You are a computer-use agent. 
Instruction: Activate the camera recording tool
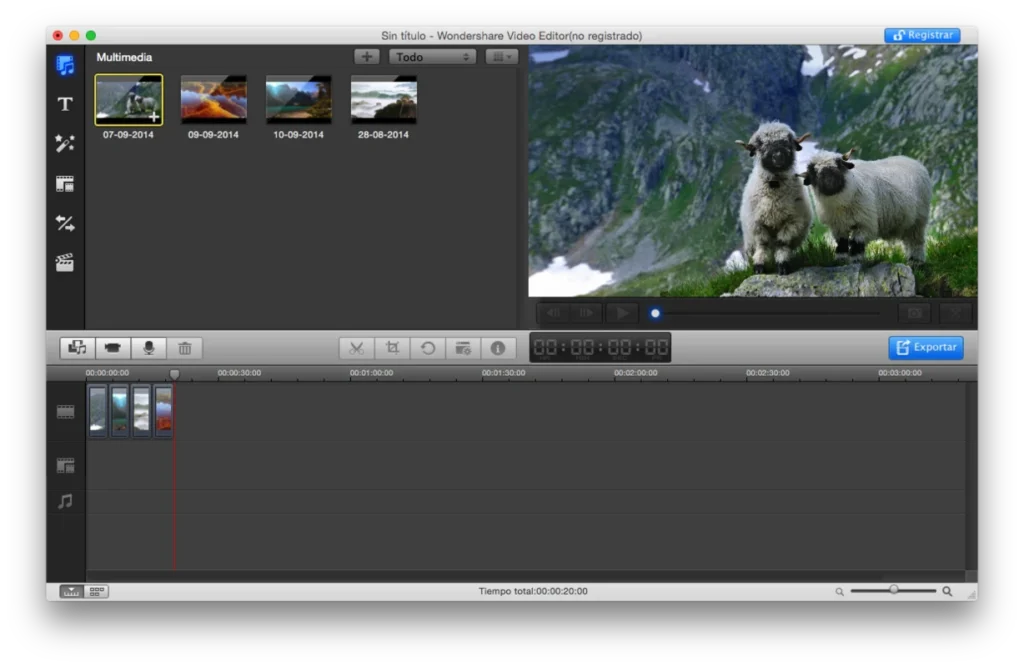[112, 347]
